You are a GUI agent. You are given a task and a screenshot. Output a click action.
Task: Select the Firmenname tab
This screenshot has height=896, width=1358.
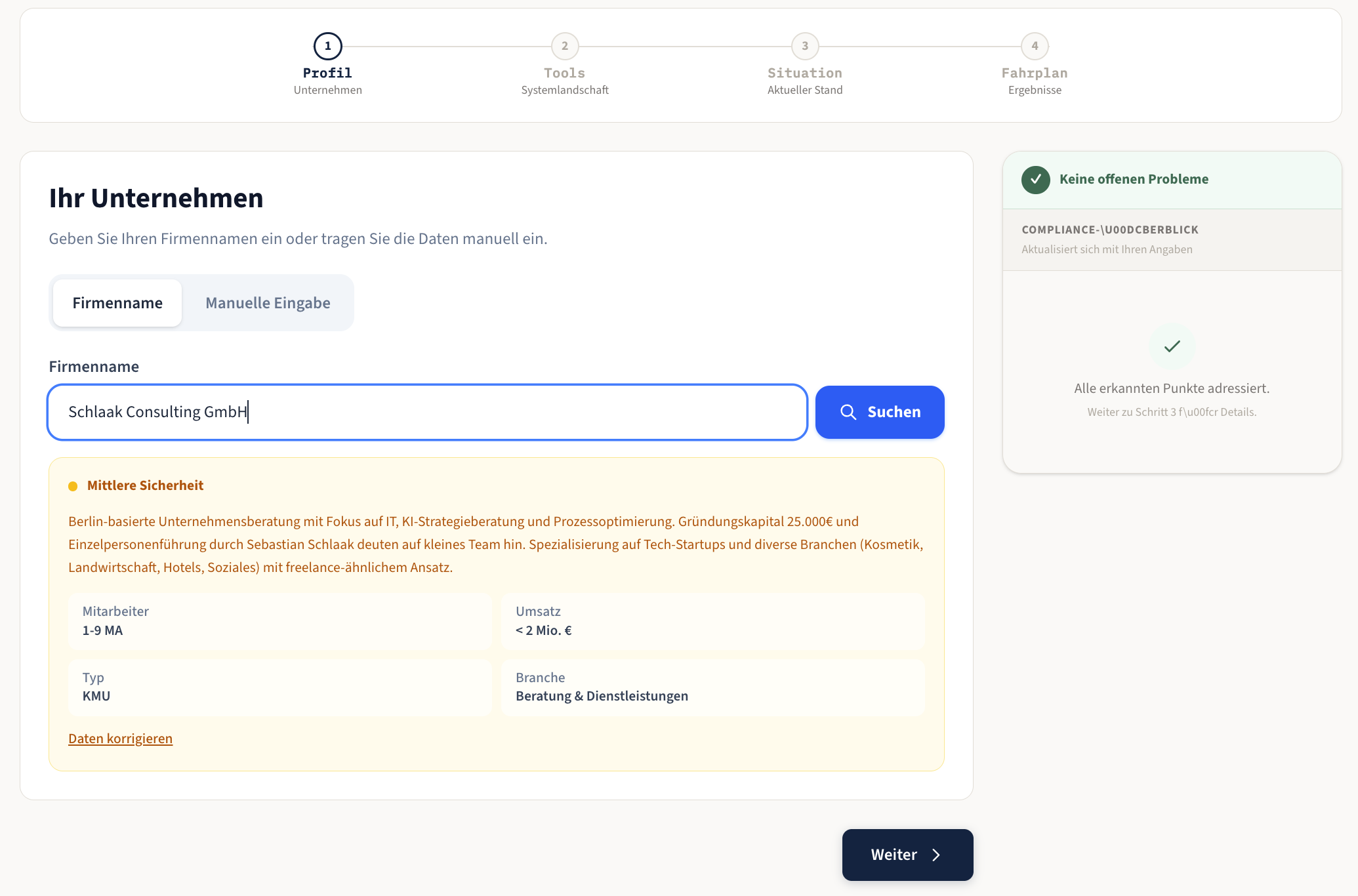click(x=117, y=303)
